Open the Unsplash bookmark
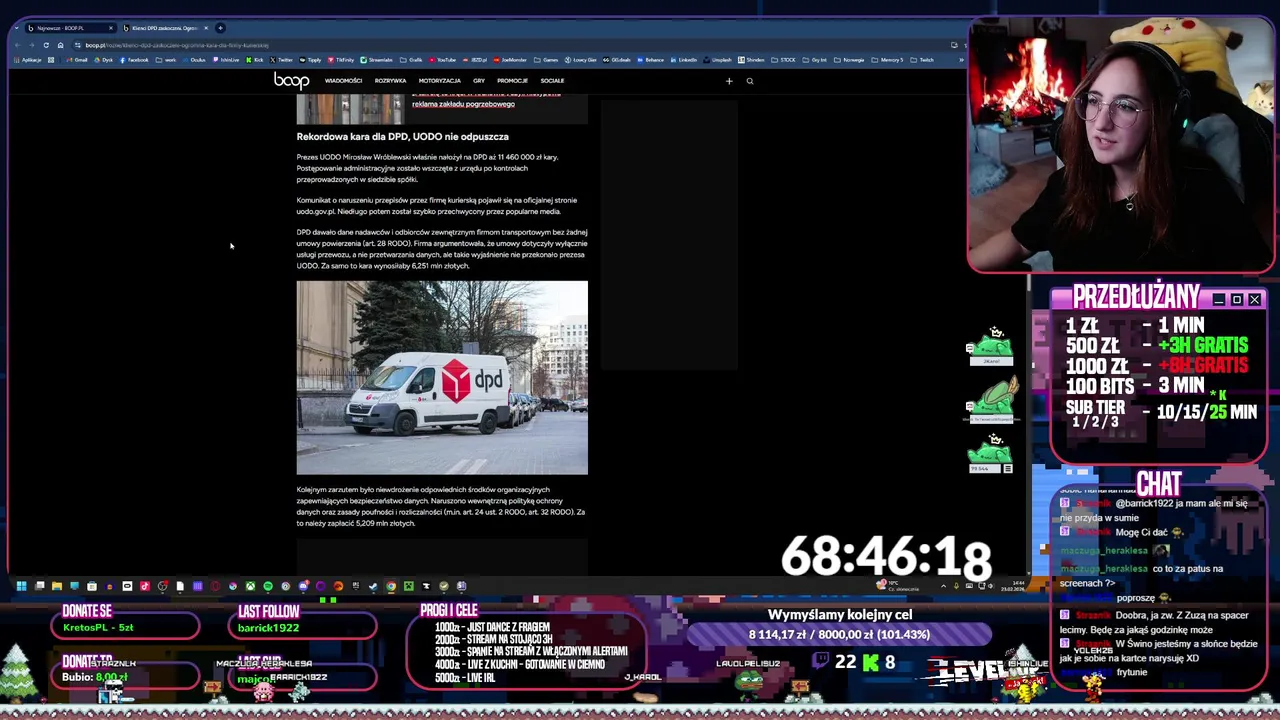This screenshot has width=1280, height=720. (717, 60)
